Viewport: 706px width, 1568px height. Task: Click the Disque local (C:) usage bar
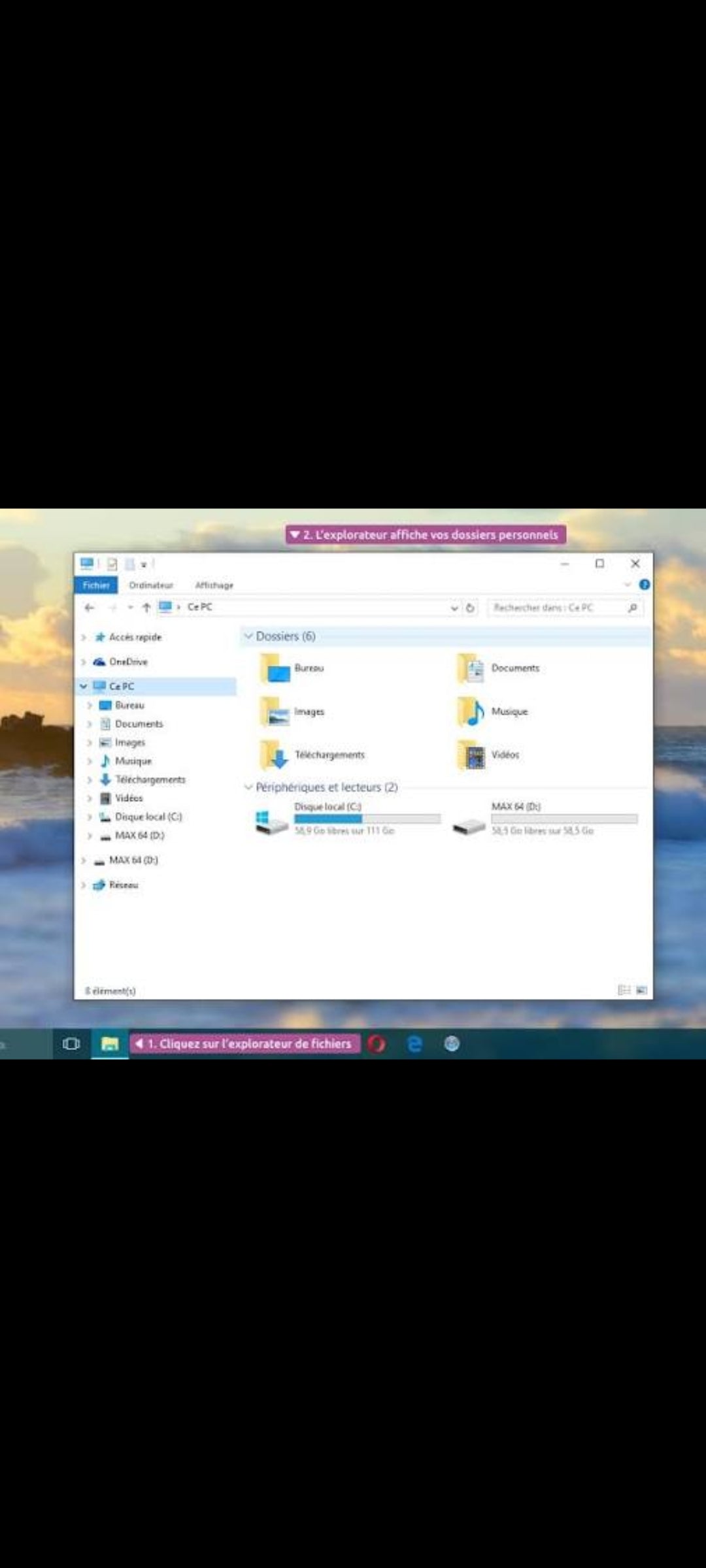point(367,819)
